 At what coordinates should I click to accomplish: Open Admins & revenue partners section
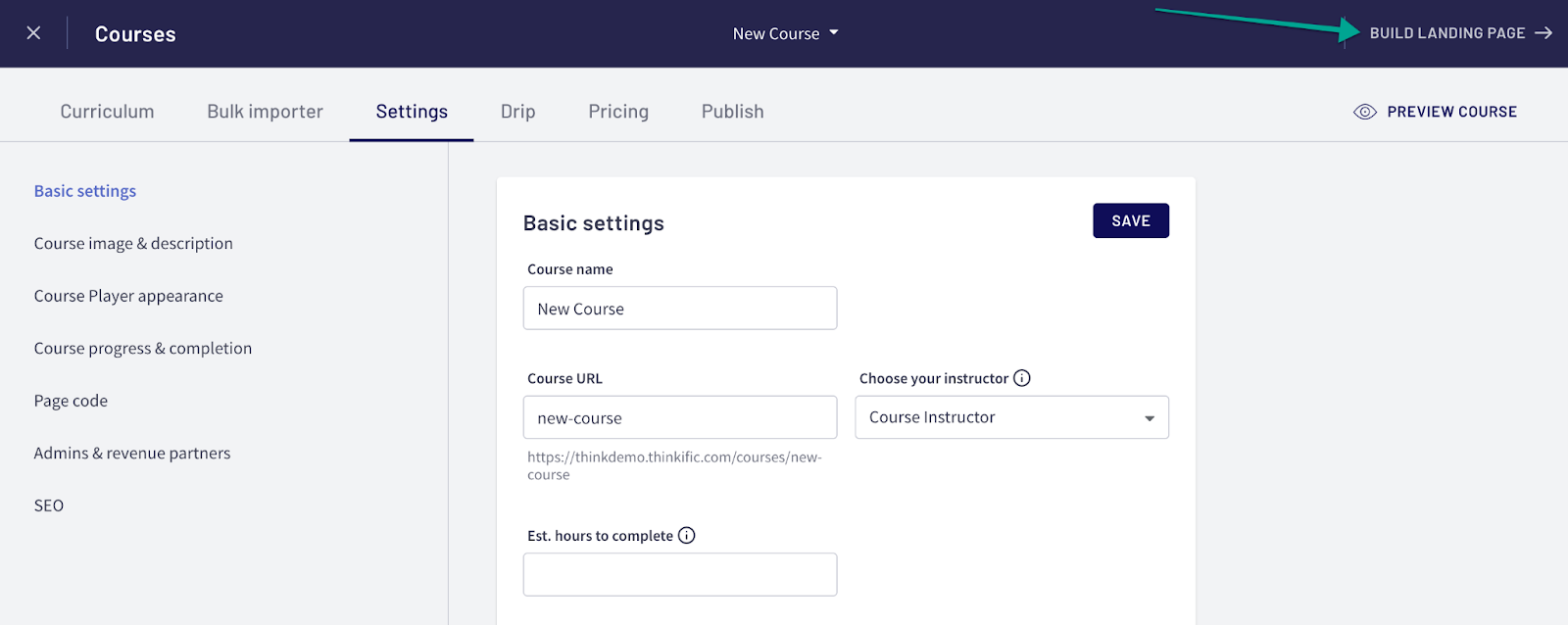click(x=132, y=453)
